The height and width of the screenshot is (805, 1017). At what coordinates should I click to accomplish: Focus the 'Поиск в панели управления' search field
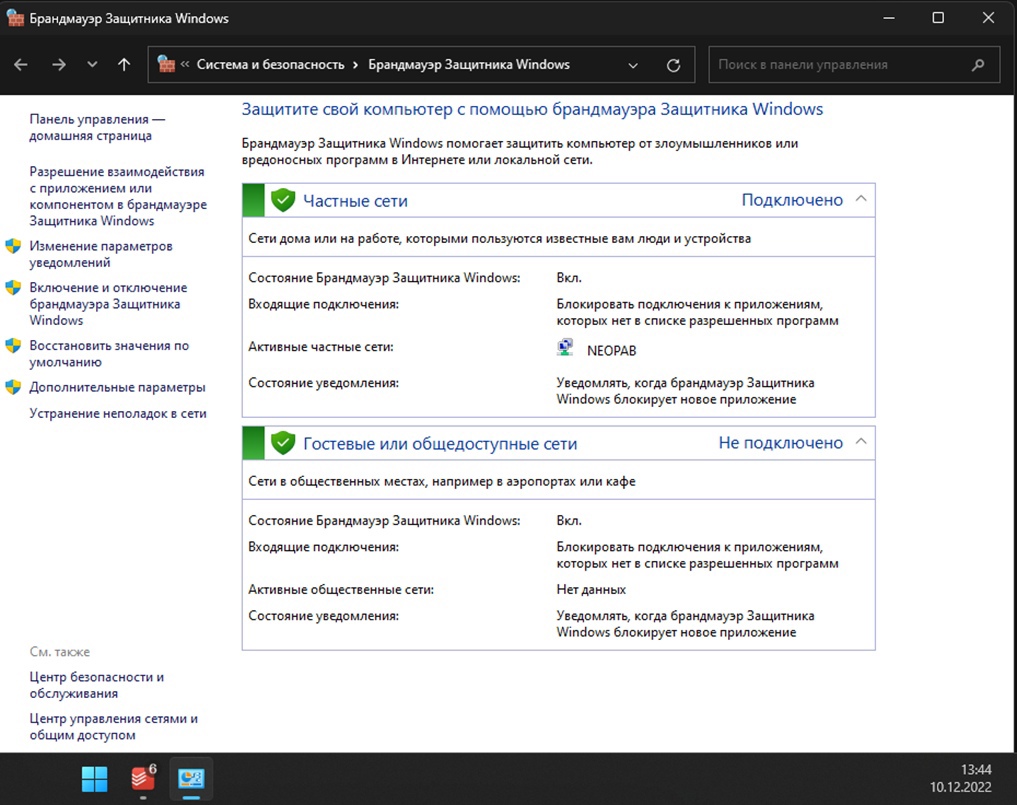coord(854,65)
